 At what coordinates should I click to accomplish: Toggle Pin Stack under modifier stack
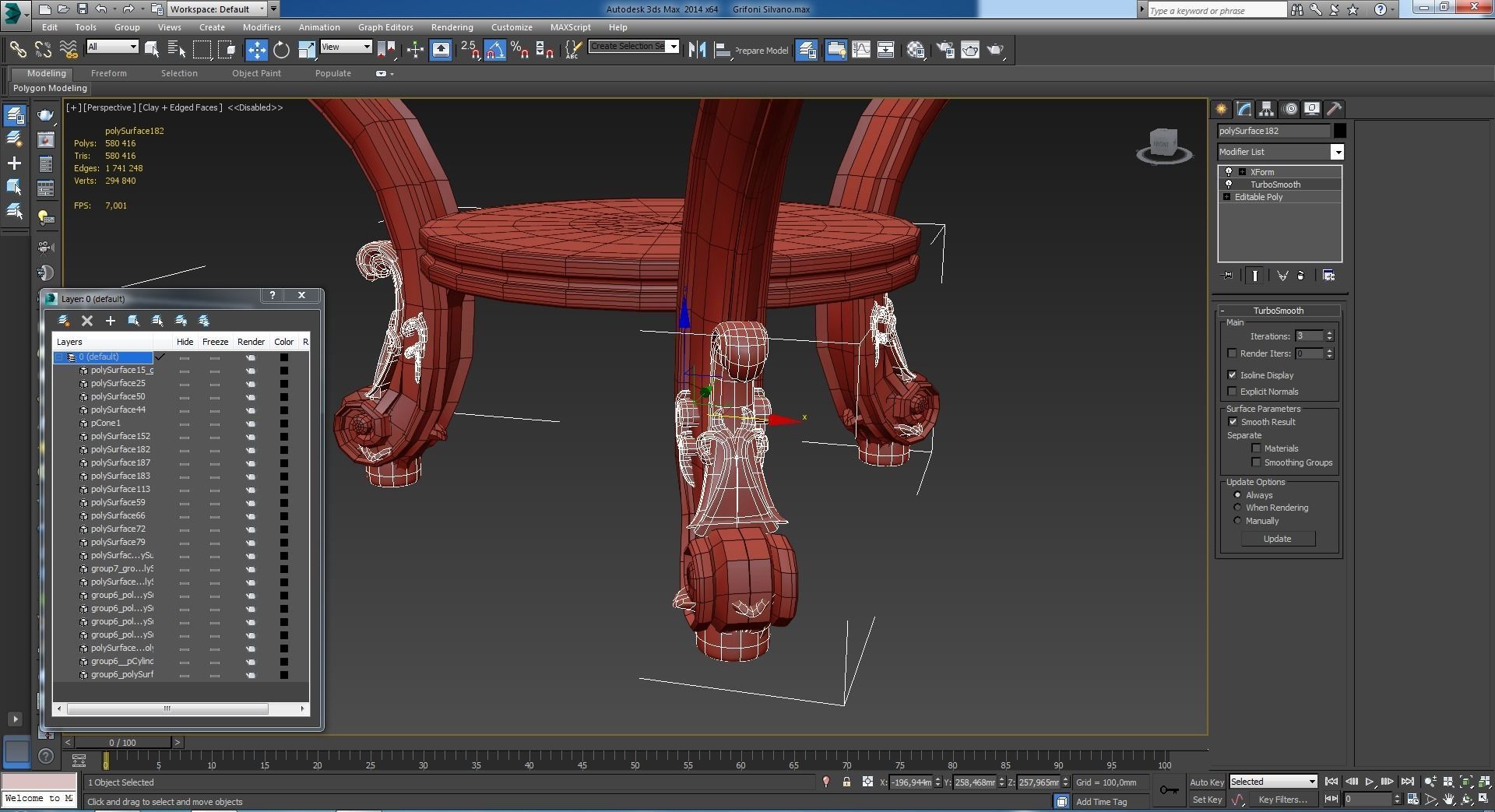pos(1228,276)
